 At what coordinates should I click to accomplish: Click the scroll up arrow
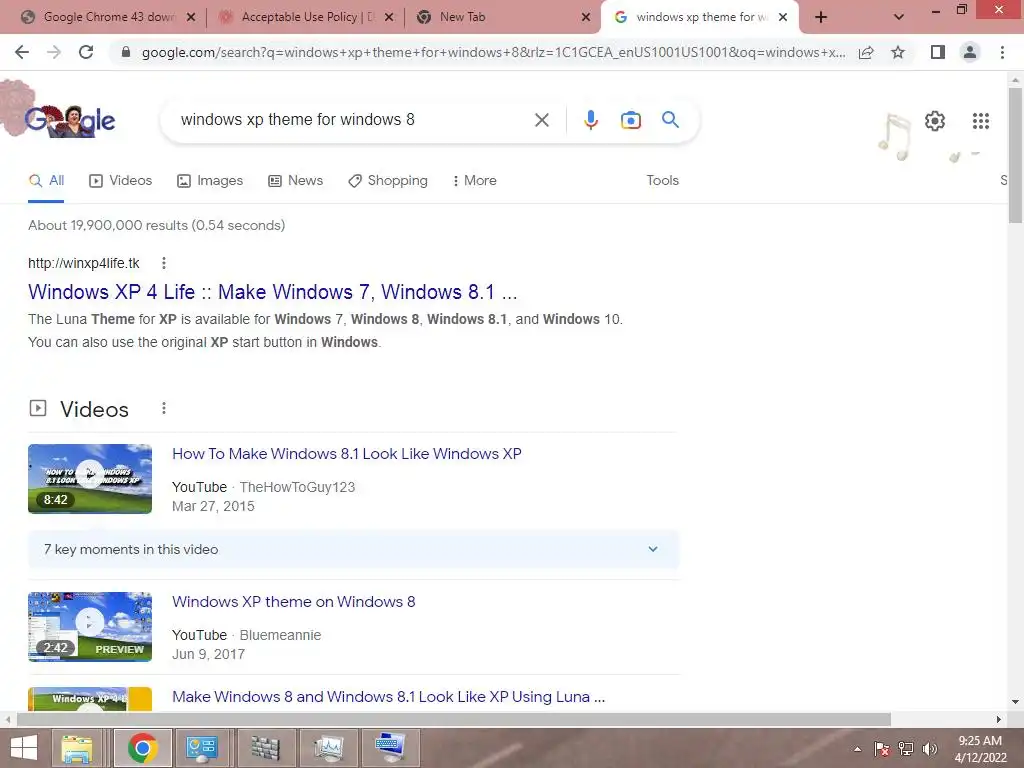pos(1015,80)
